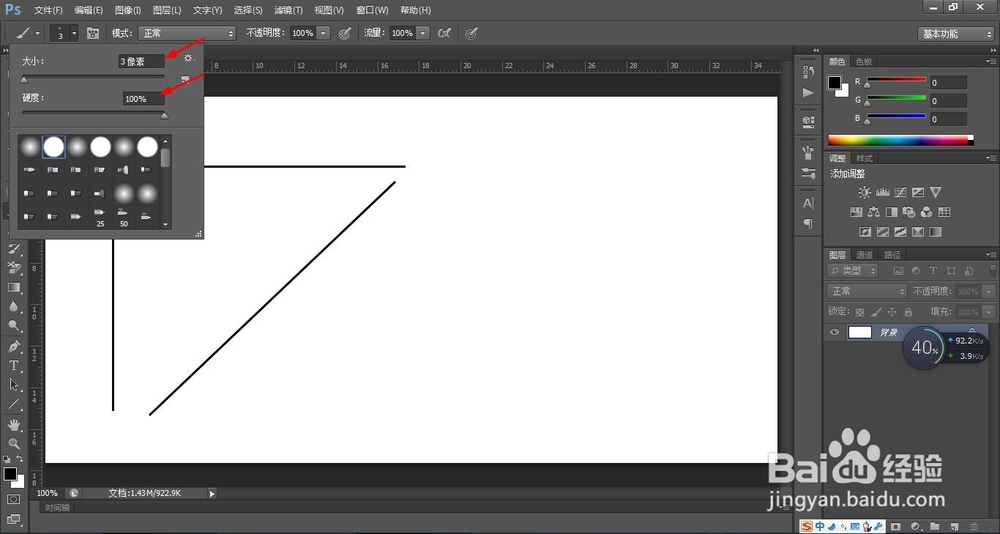Select the Blur droplet tool
The width and height of the screenshot is (1000, 534).
tap(14, 307)
